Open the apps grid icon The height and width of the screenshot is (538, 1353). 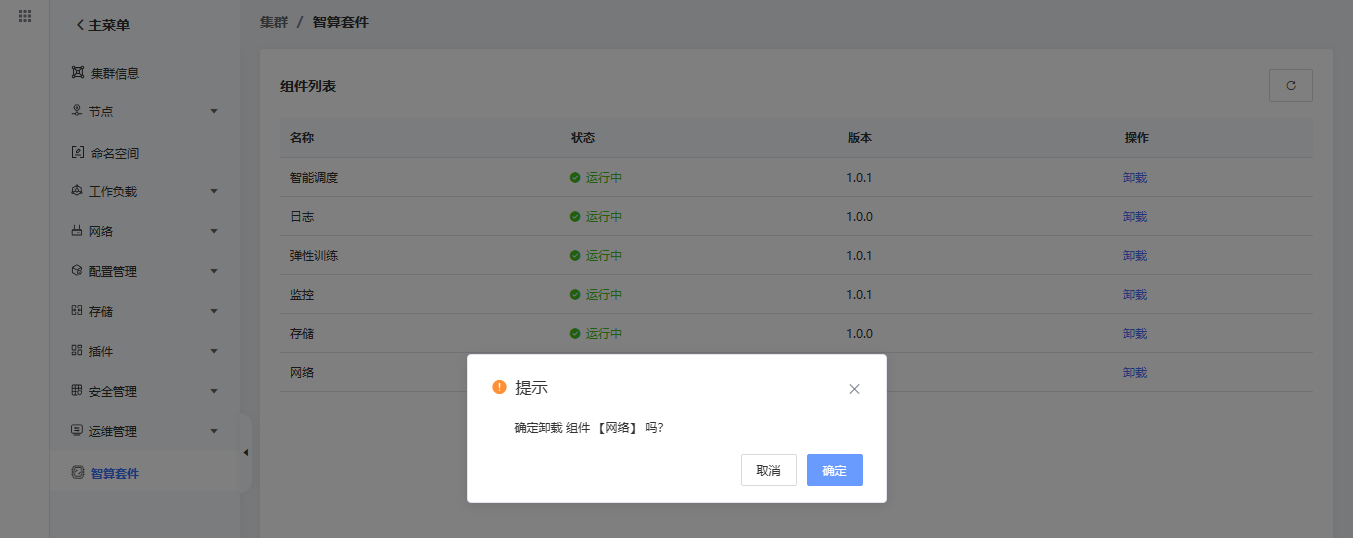[25, 16]
